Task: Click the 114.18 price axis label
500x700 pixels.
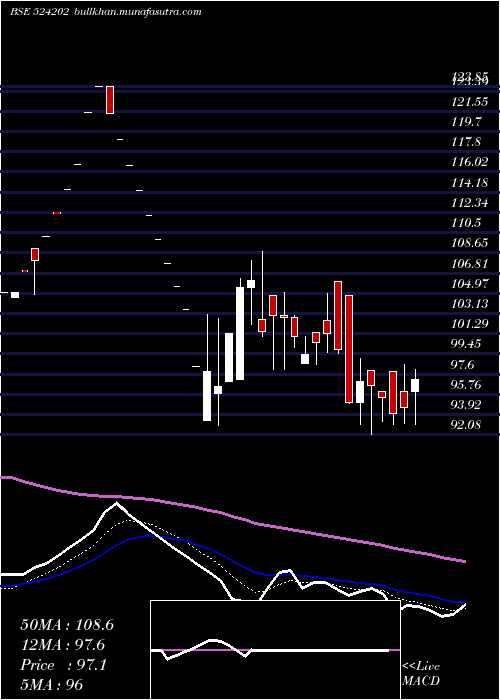Action: coord(469,182)
